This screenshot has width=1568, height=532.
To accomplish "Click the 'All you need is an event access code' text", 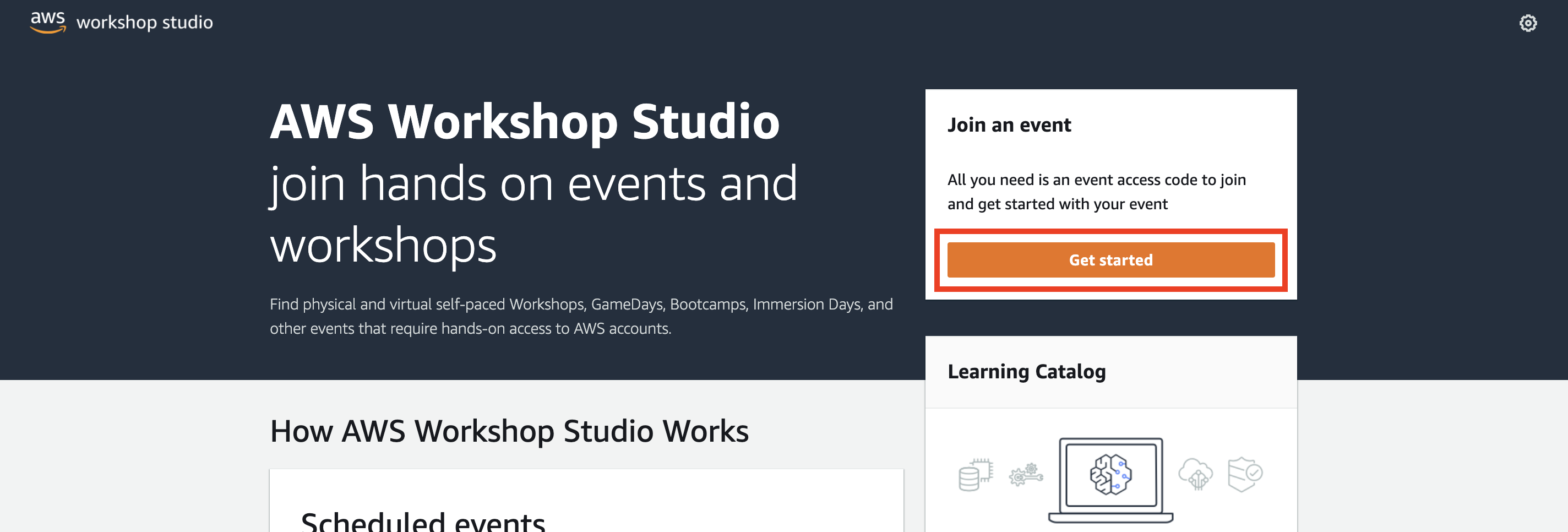I will point(1096,192).
